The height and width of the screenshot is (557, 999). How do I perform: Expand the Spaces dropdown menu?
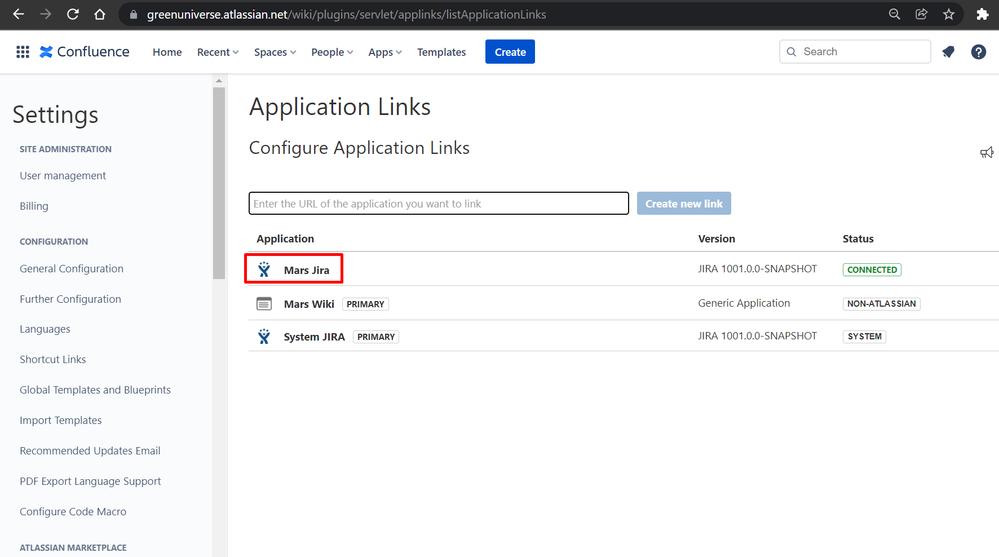point(275,52)
